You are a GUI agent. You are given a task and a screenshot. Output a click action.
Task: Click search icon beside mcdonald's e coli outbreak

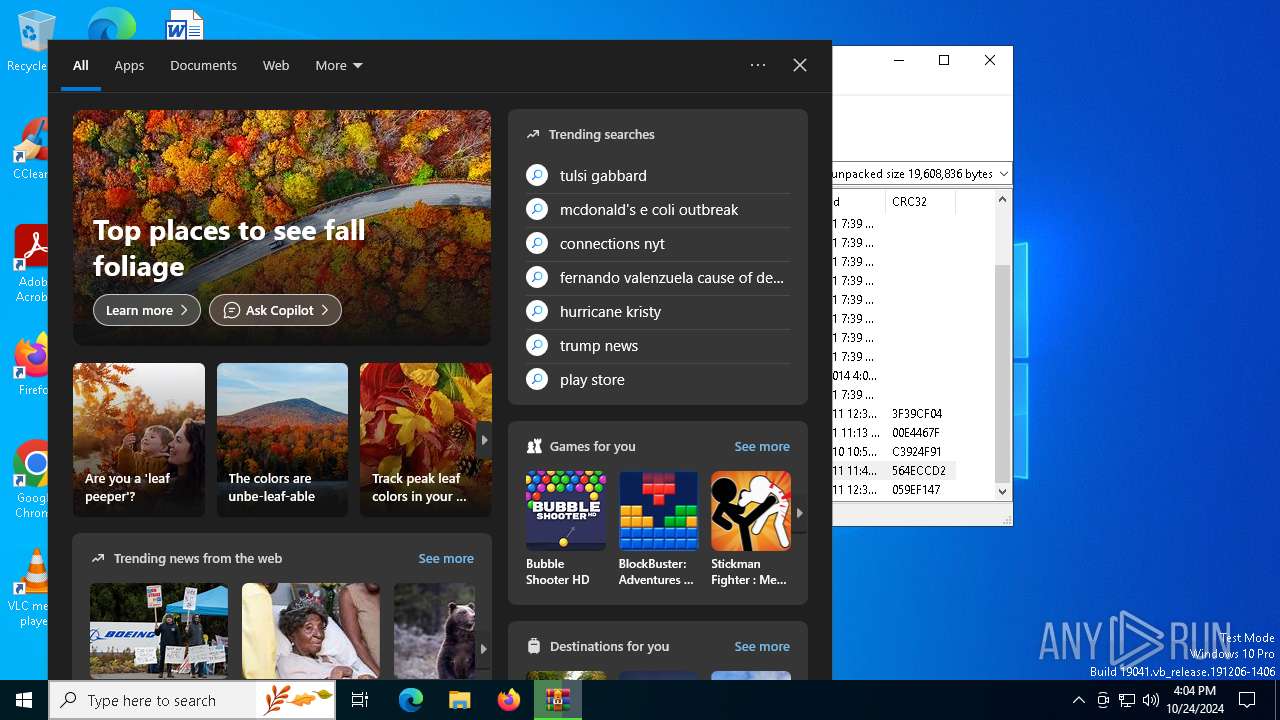[x=537, y=209]
